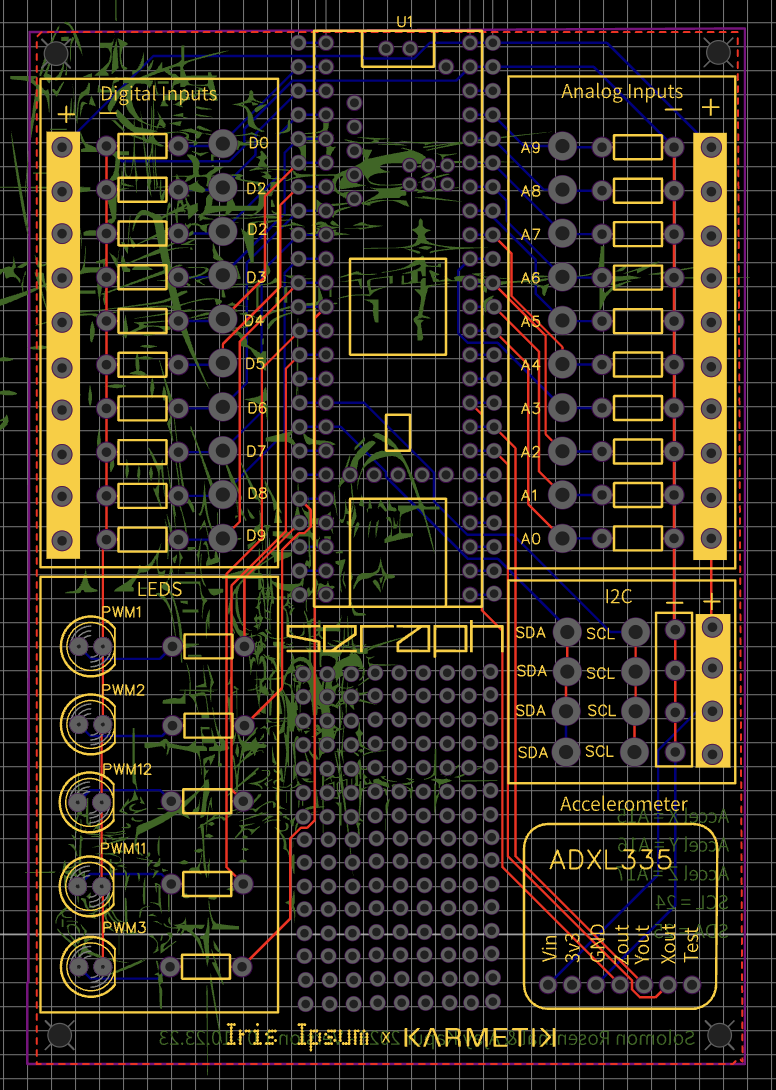This screenshot has width=776, height=1090.
Task: Select the resistor outline in the D0 row
Action: point(143,146)
